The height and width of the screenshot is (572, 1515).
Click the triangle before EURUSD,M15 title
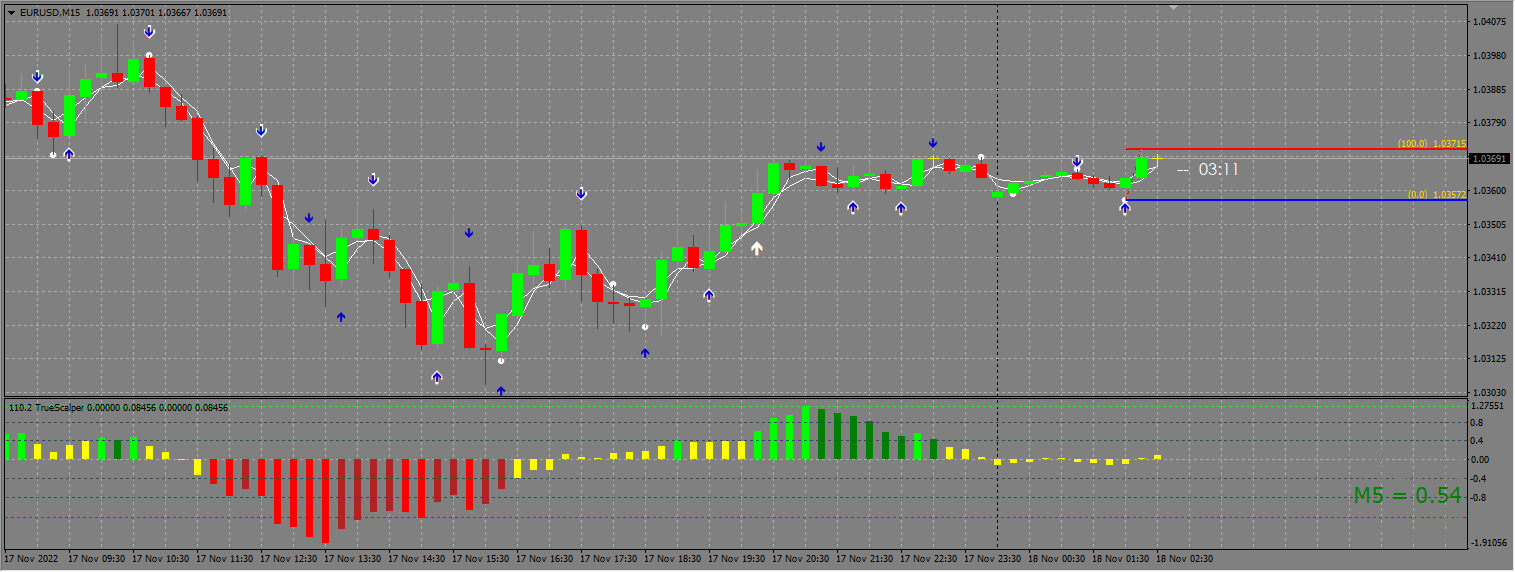click(11, 12)
